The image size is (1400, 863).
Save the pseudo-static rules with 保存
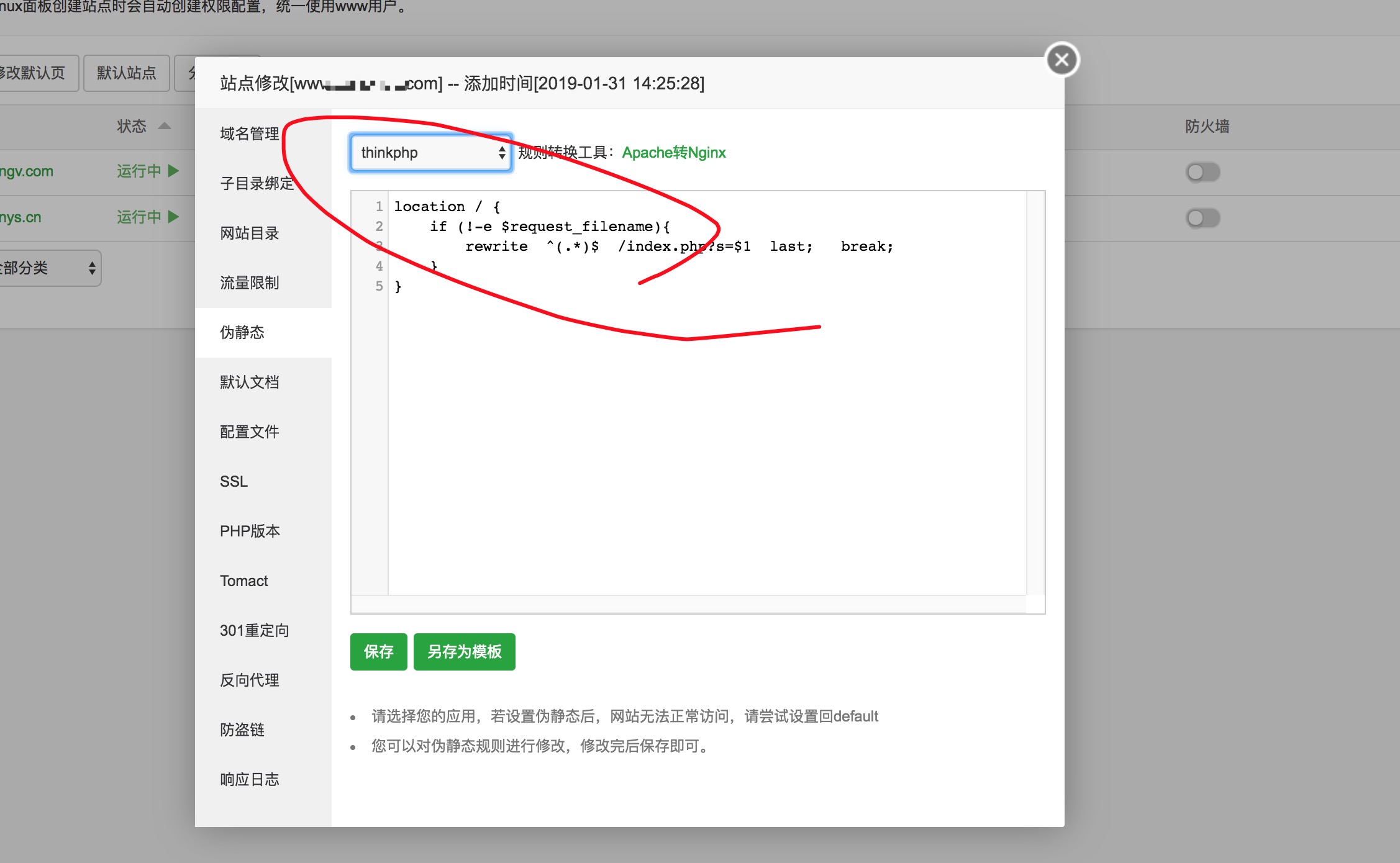click(378, 651)
